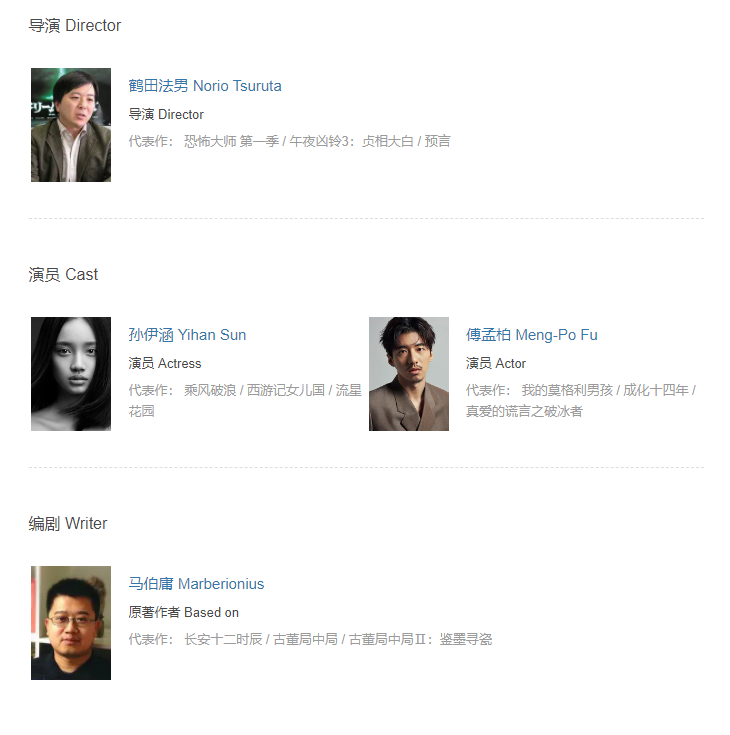This screenshot has width=730, height=735.
Task: Click 午夜凶铃3:贞相大白 in Tsuruta's works
Action: 351,141
